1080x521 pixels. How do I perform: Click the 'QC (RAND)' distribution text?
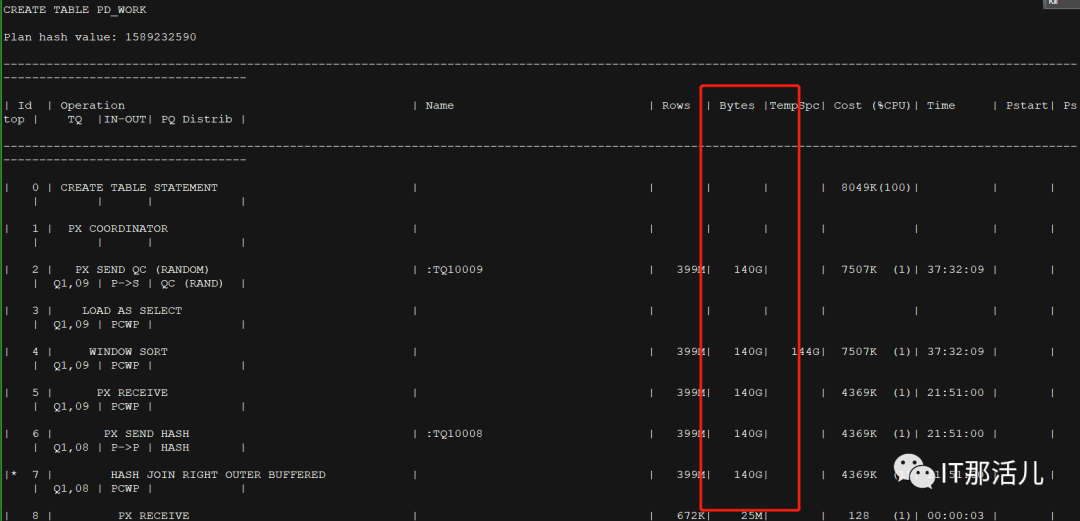[194, 283]
